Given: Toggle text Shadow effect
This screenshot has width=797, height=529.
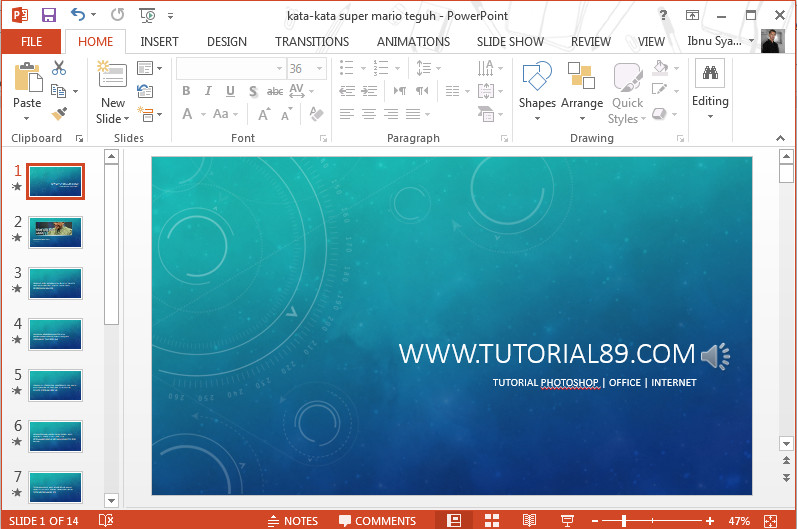Looking at the screenshot, I should coord(253,91).
